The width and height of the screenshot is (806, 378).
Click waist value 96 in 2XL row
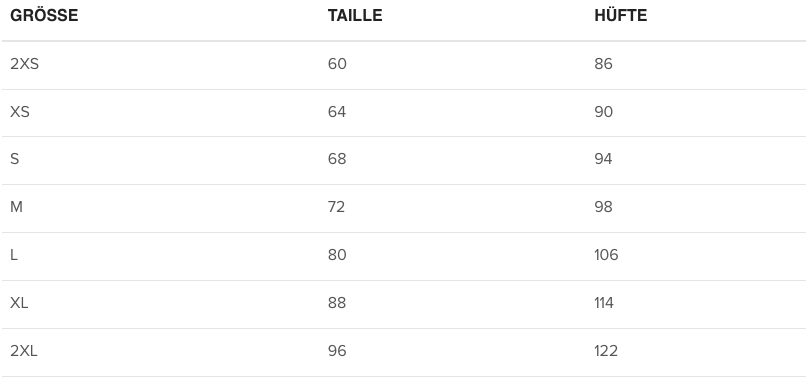point(337,351)
